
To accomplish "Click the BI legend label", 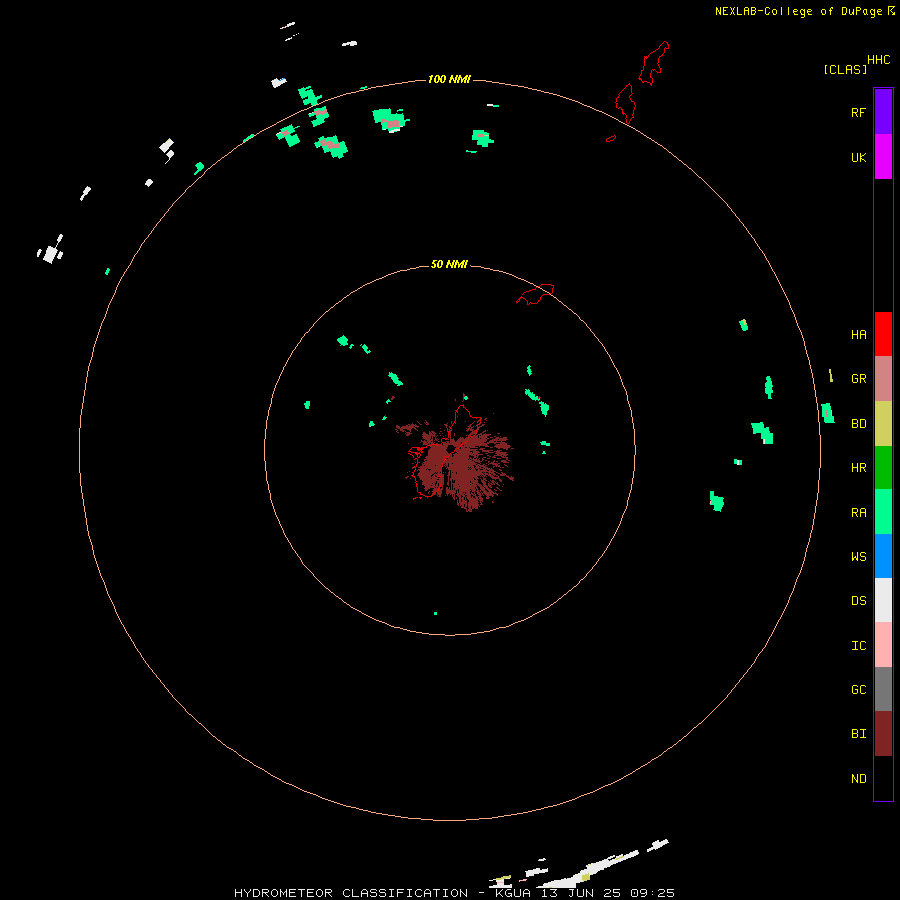I will (x=858, y=734).
